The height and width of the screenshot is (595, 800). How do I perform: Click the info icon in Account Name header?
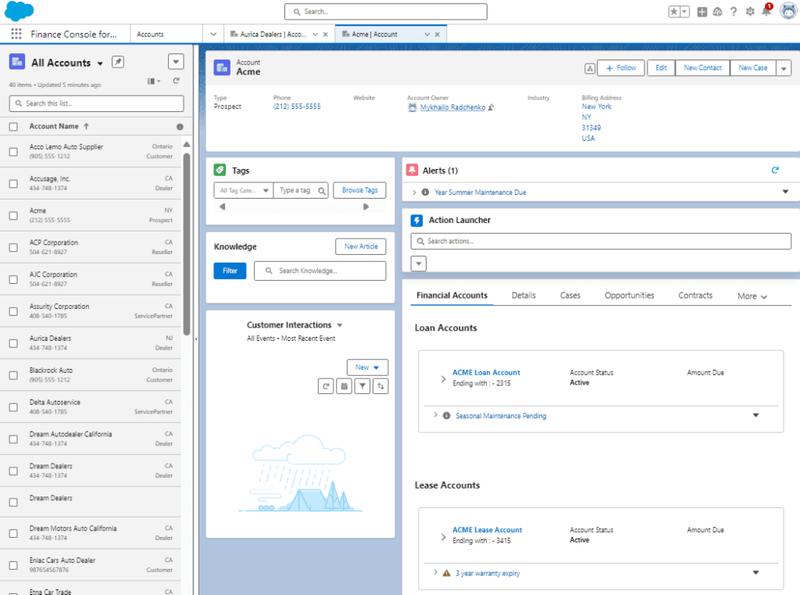click(x=180, y=127)
